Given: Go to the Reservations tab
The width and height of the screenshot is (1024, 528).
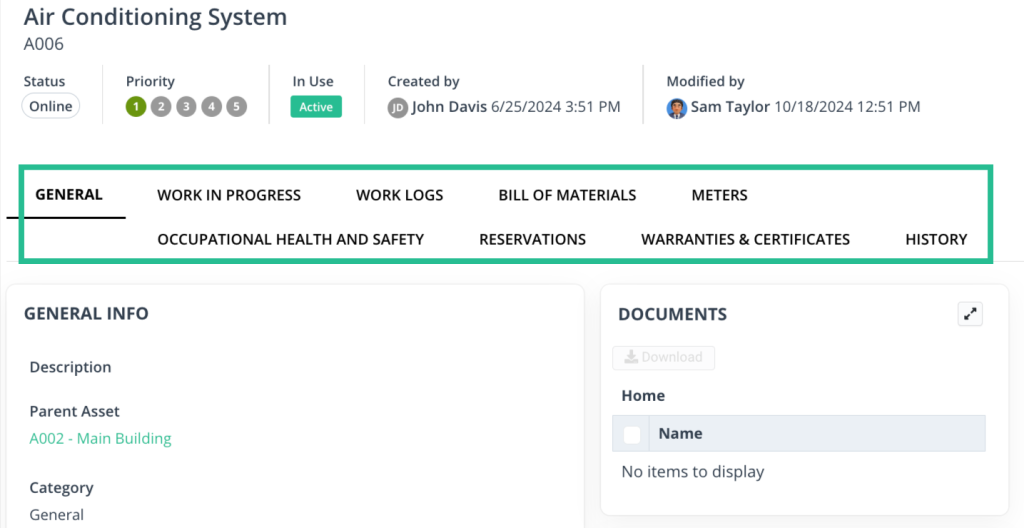Looking at the screenshot, I should [532, 239].
